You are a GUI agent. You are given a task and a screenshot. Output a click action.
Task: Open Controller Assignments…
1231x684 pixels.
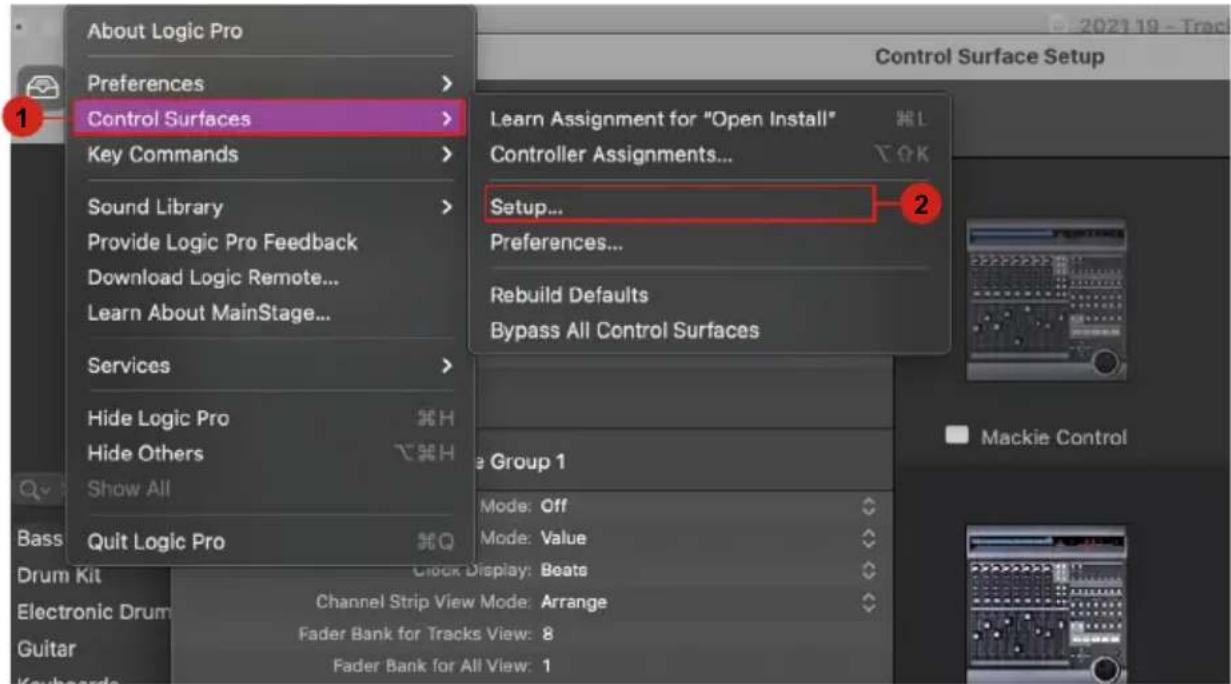pos(708,155)
